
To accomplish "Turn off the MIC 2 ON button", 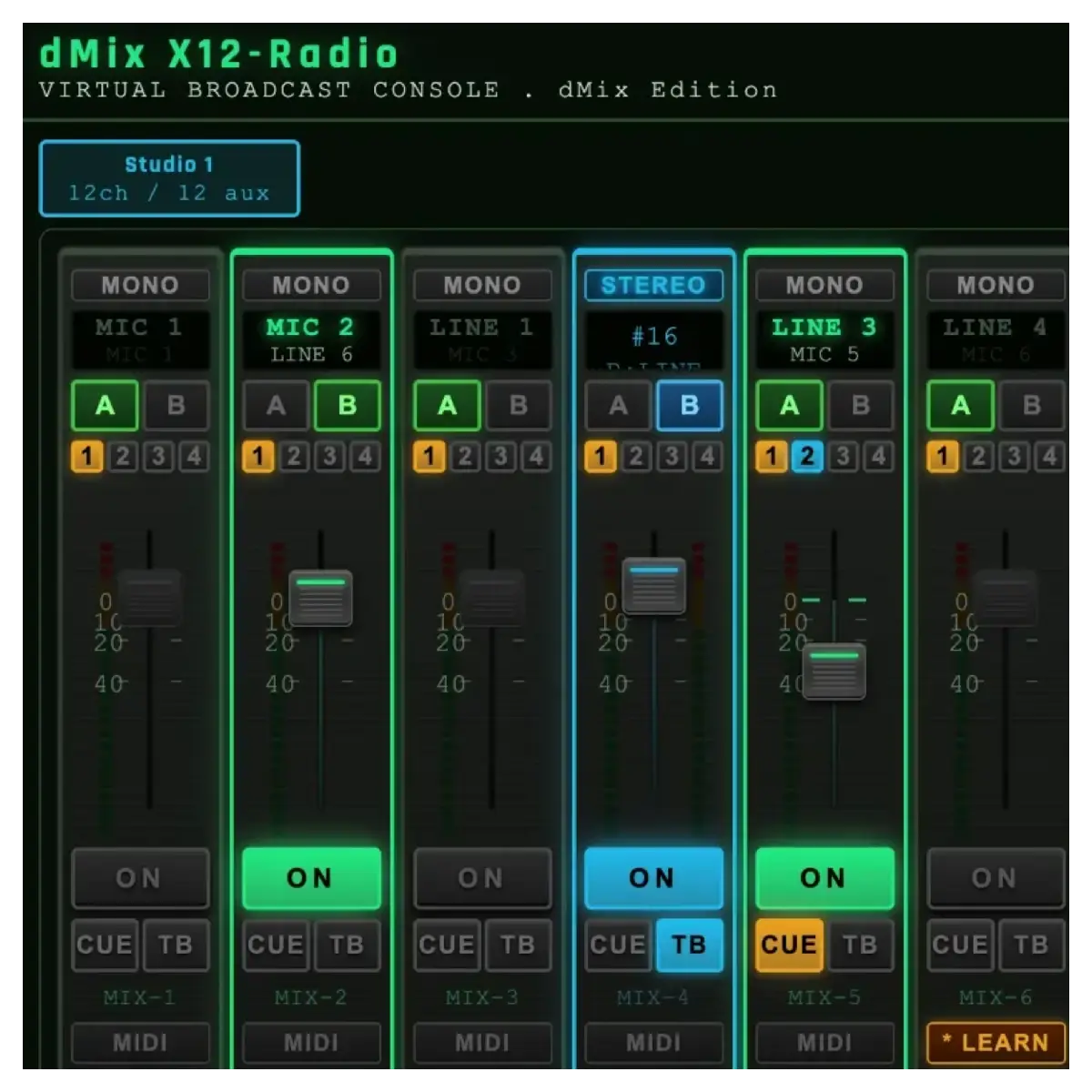I will pos(311,879).
